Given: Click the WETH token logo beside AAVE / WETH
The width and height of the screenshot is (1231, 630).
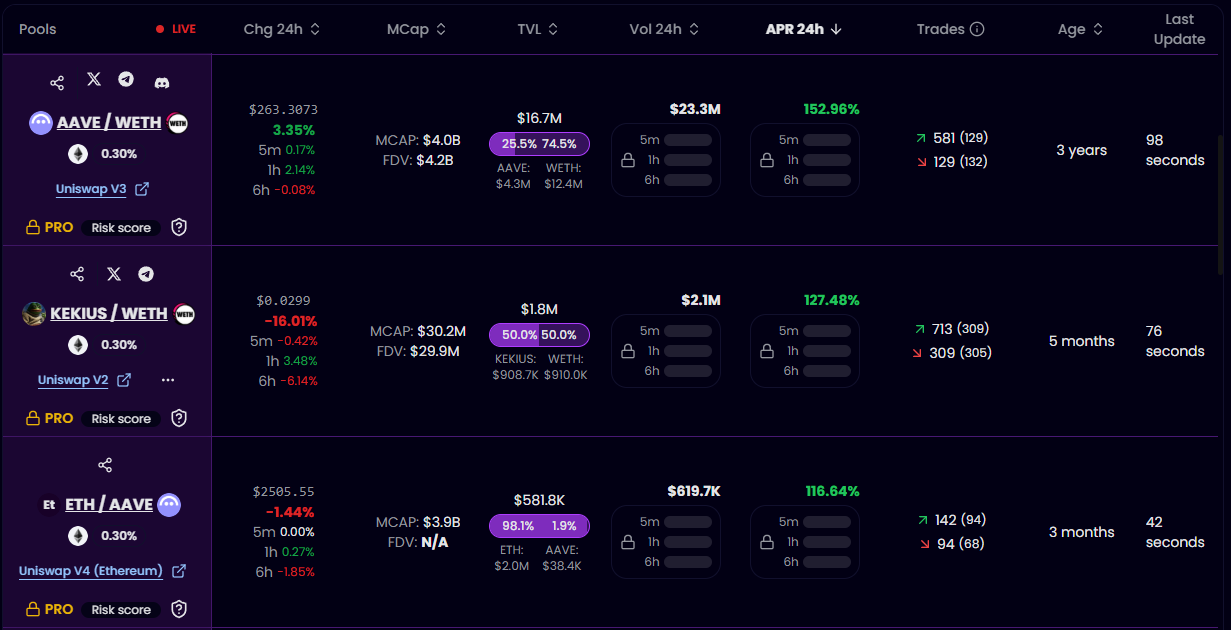Looking at the screenshot, I should (178, 123).
